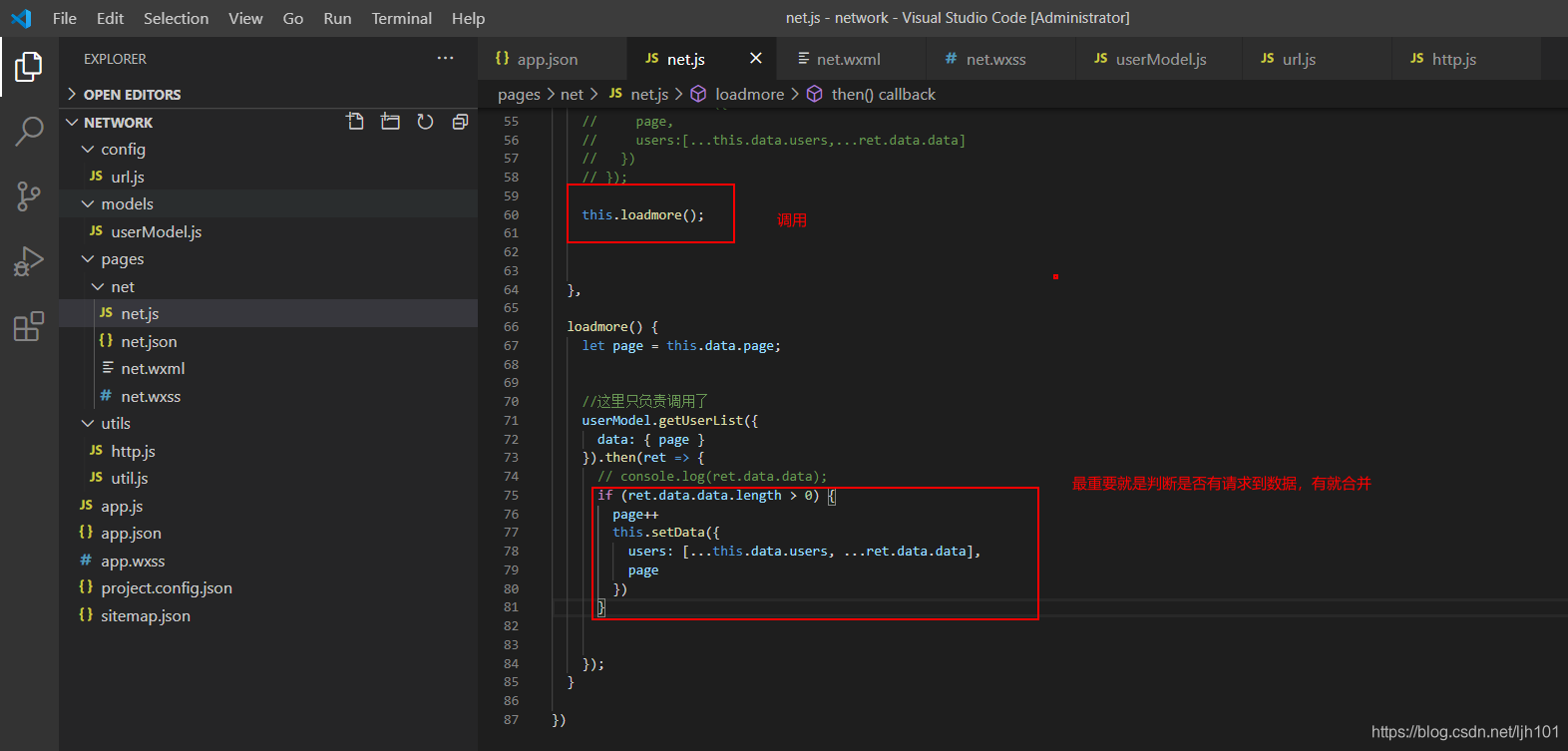Click the pages breadcrumb segment
The image size is (1568, 751).
[519, 94]
